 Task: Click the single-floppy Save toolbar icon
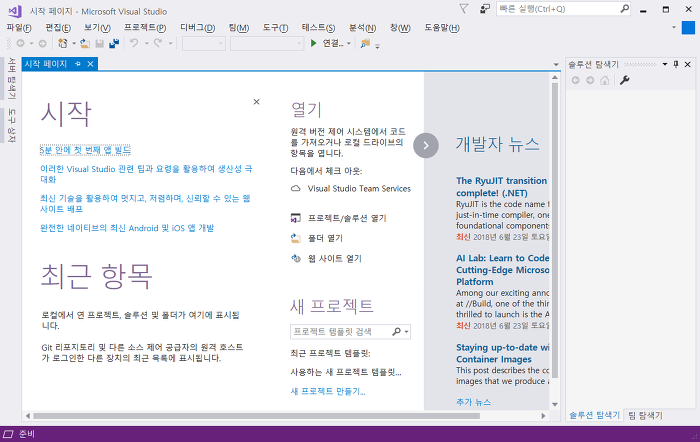[100, 43]
